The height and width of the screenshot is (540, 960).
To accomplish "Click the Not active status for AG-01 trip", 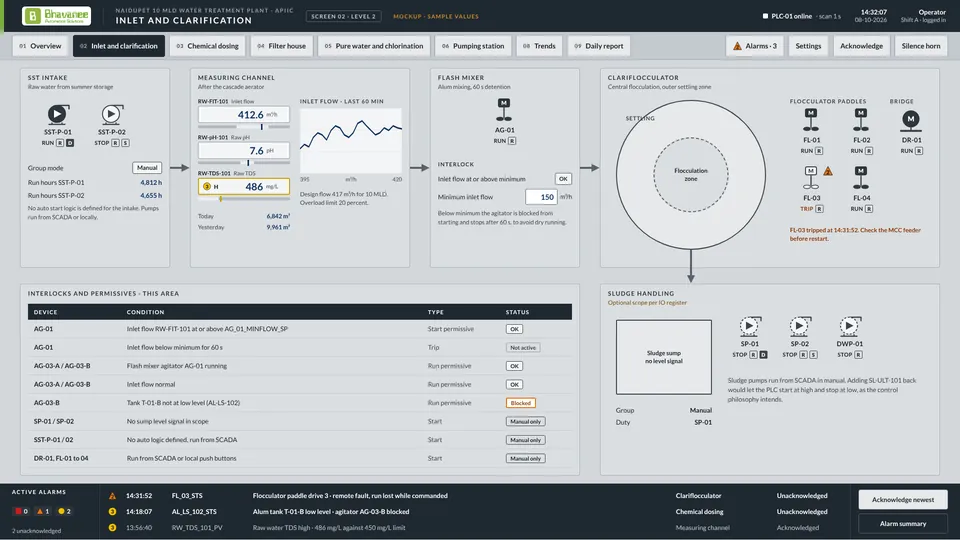I will click(523, 348).
